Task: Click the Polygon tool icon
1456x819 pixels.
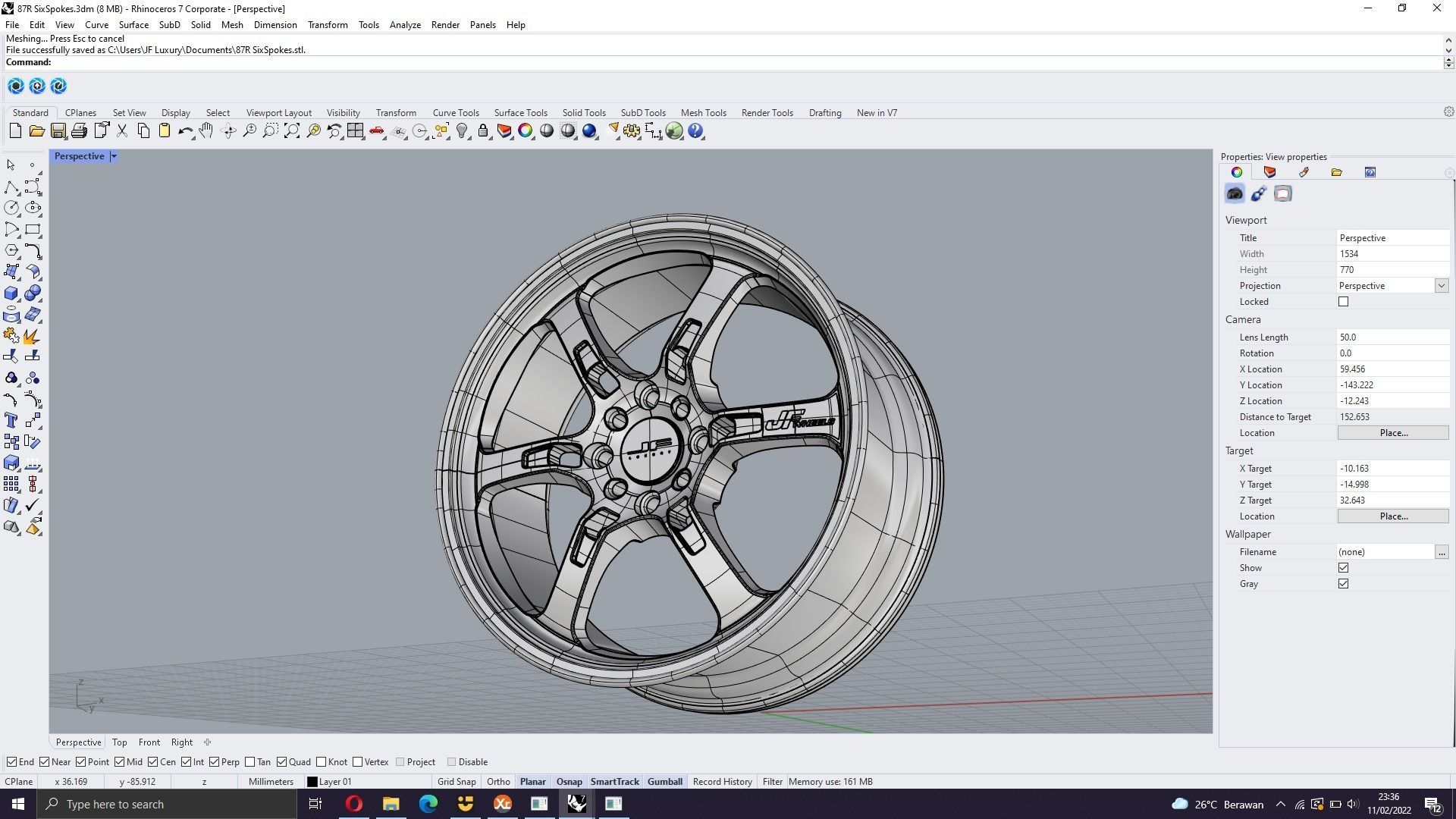Action: [11, 250]
